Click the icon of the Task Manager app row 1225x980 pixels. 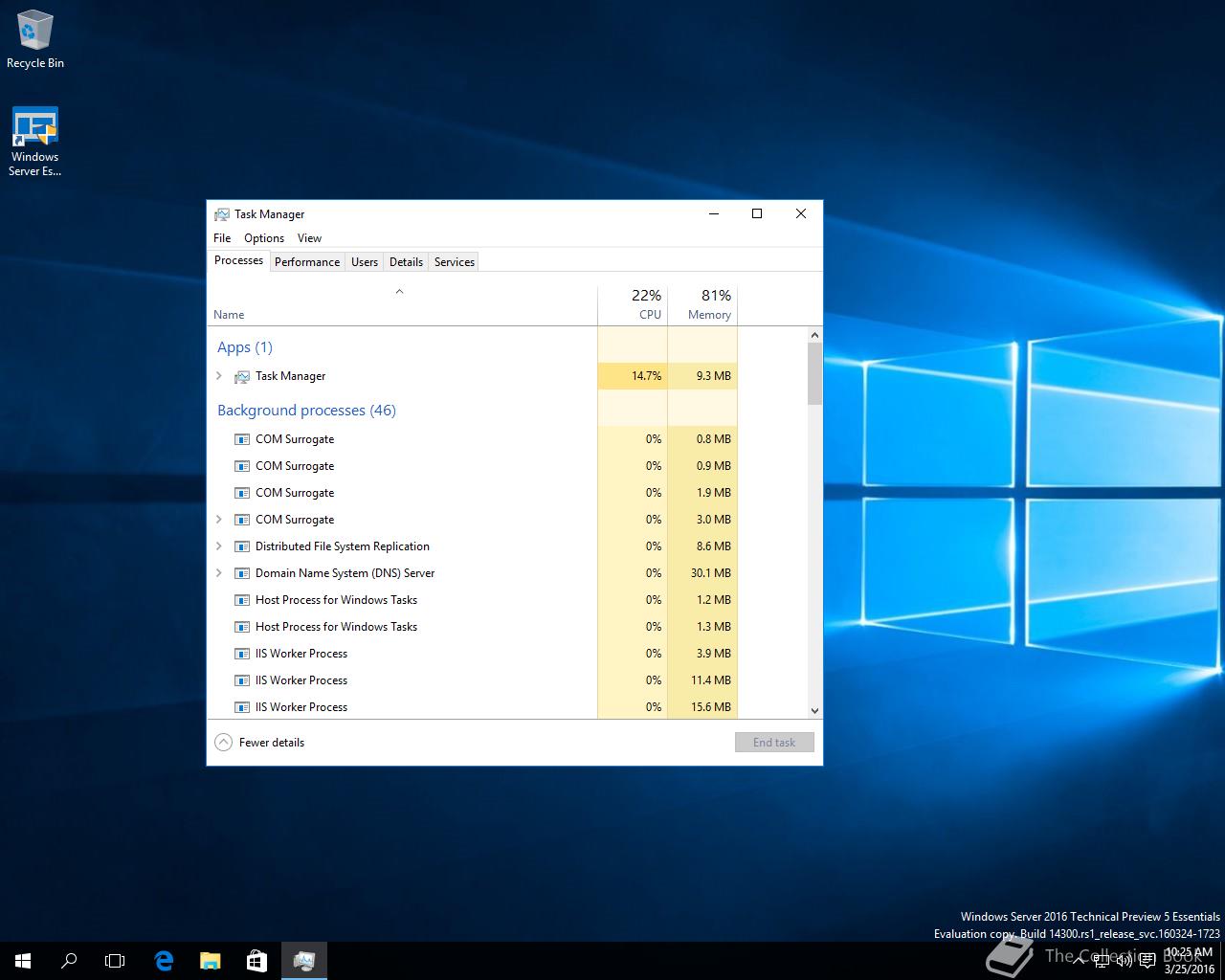[242, 376]
